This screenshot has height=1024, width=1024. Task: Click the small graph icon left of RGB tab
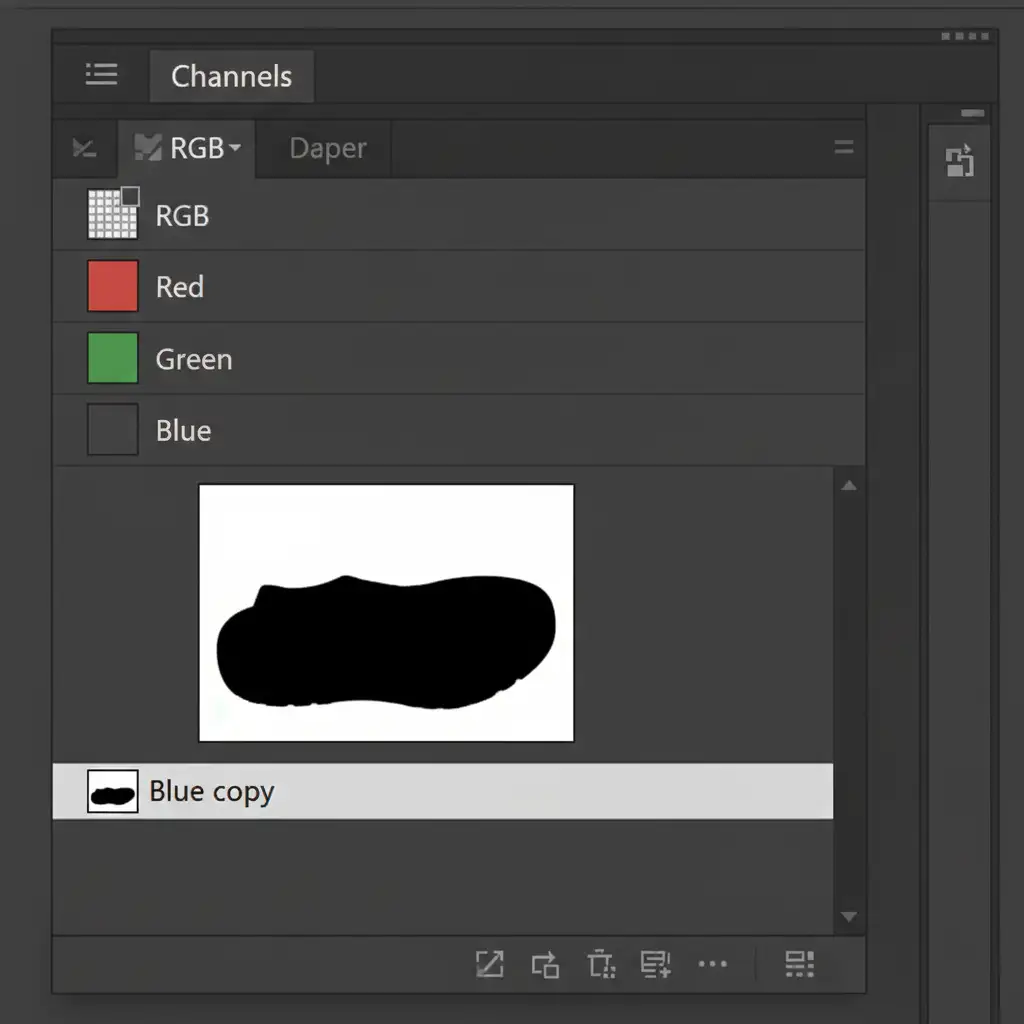[85, 149]
